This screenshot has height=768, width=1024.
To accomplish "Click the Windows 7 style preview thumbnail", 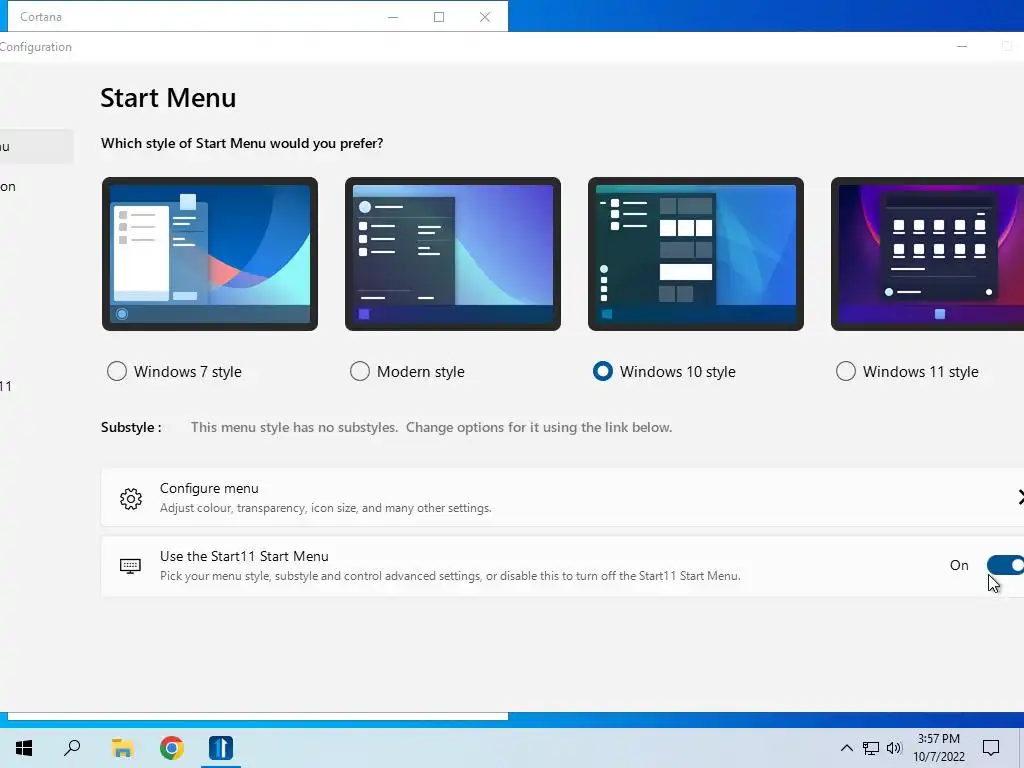I will pyautogui.click(x=210, y=254).
